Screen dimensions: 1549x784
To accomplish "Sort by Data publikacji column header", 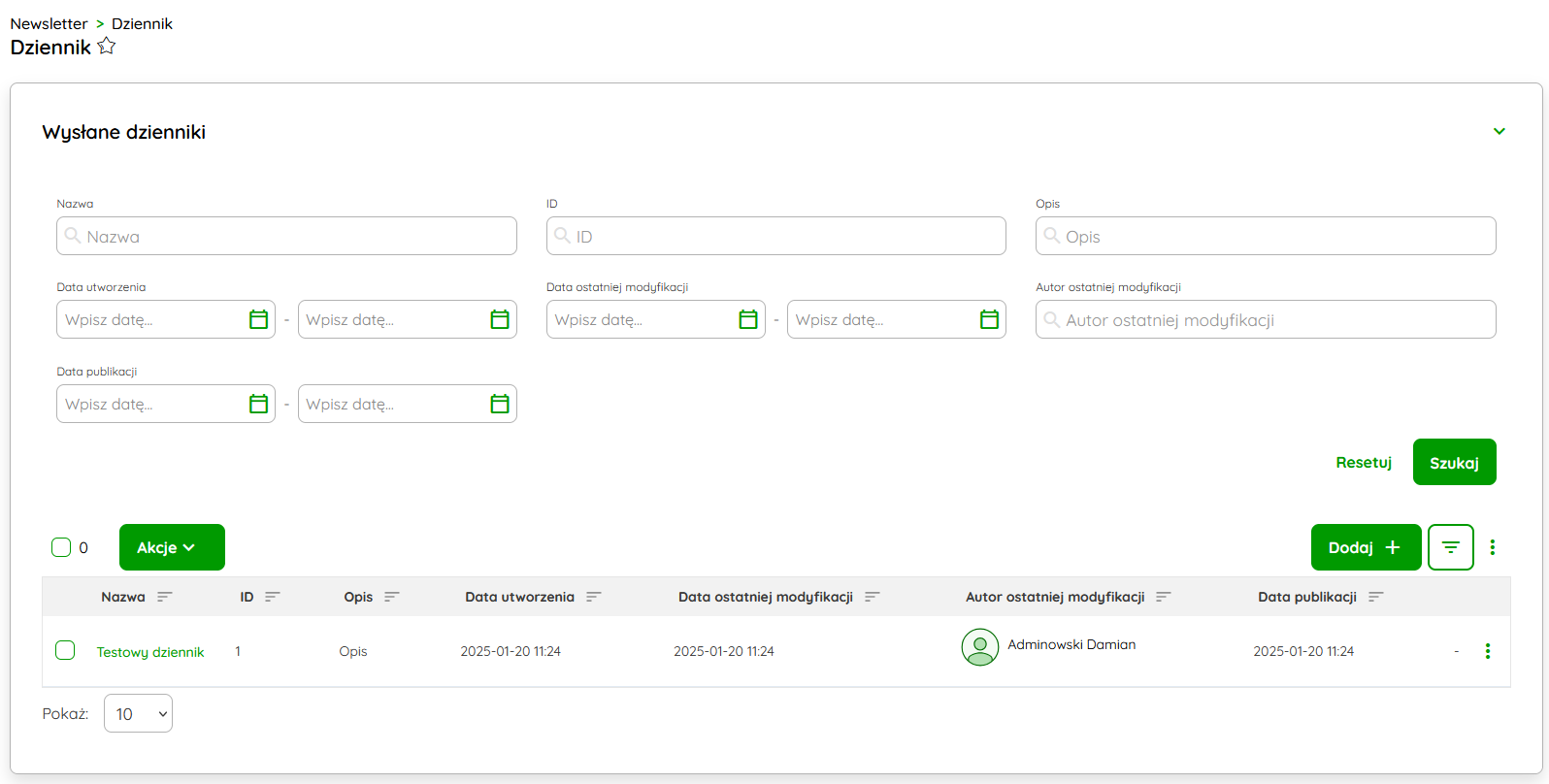I will (x=1306, y=597).
